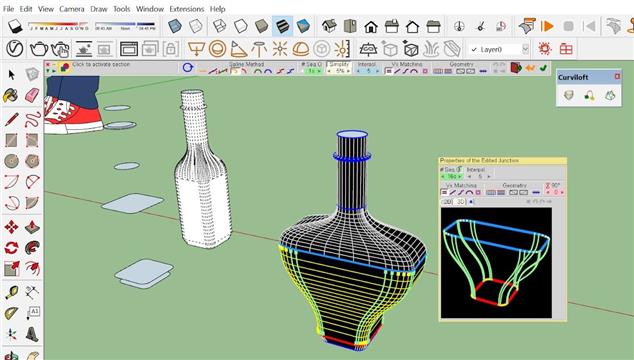Select the Push/Pull tool
The height and width of the screenshot is (360, 634).
(32, 227)
